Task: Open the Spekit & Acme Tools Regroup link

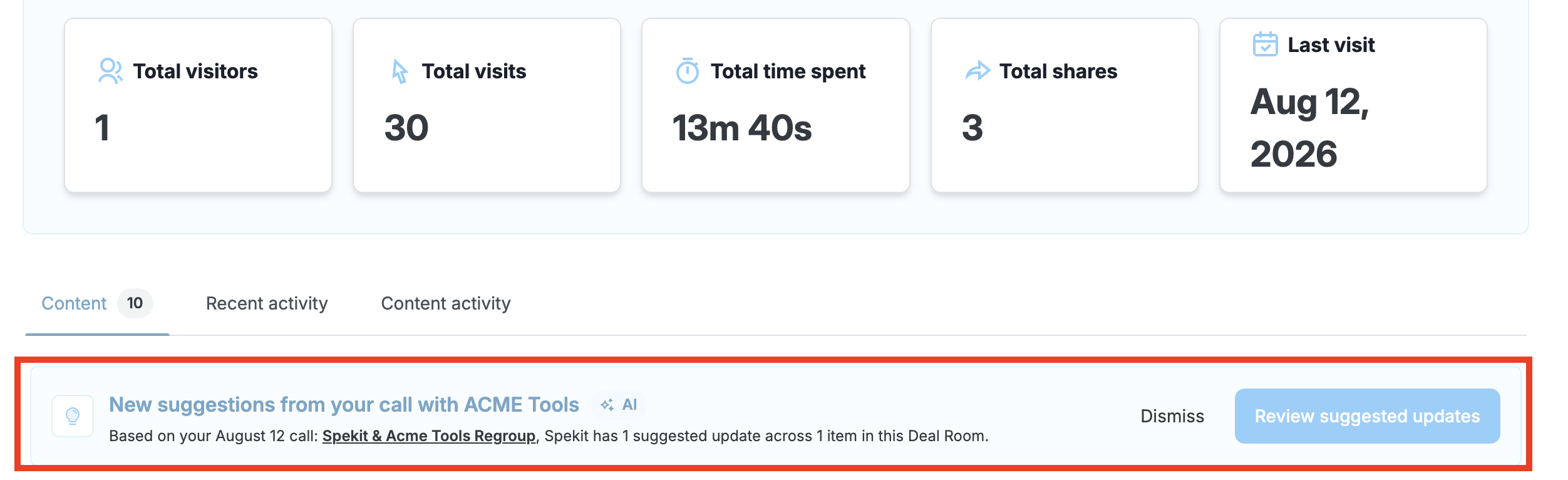Action: (x=429, y=436)
